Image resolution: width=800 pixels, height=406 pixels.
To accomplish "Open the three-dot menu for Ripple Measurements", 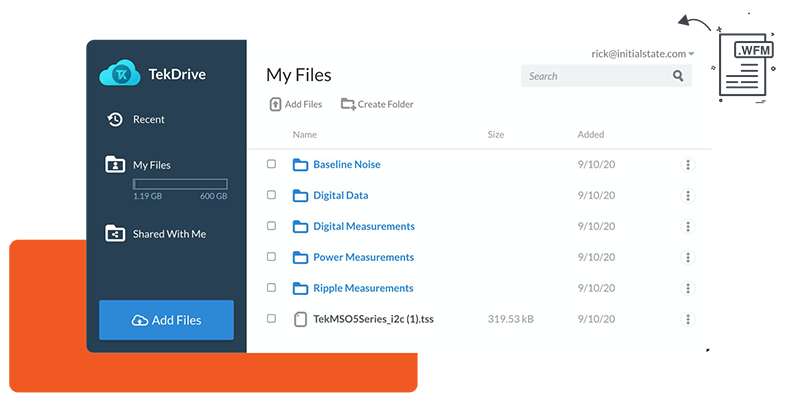I will point(688,288).
